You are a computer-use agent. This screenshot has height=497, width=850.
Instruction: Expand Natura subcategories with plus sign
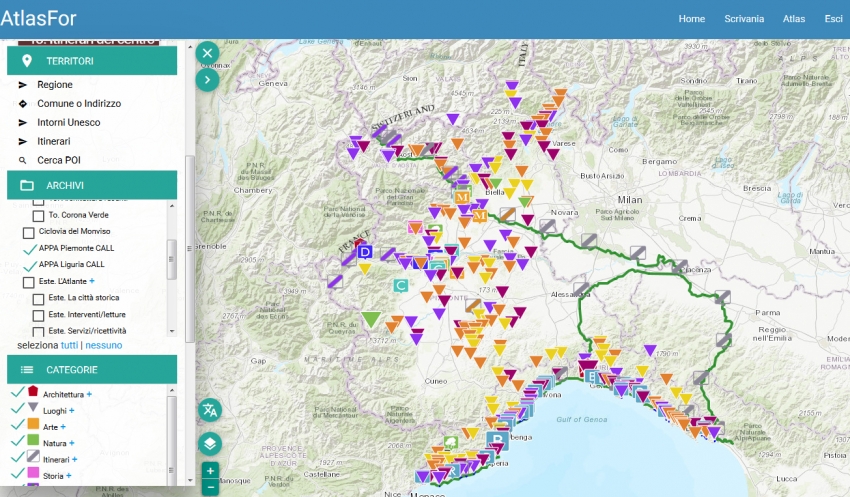72,443
